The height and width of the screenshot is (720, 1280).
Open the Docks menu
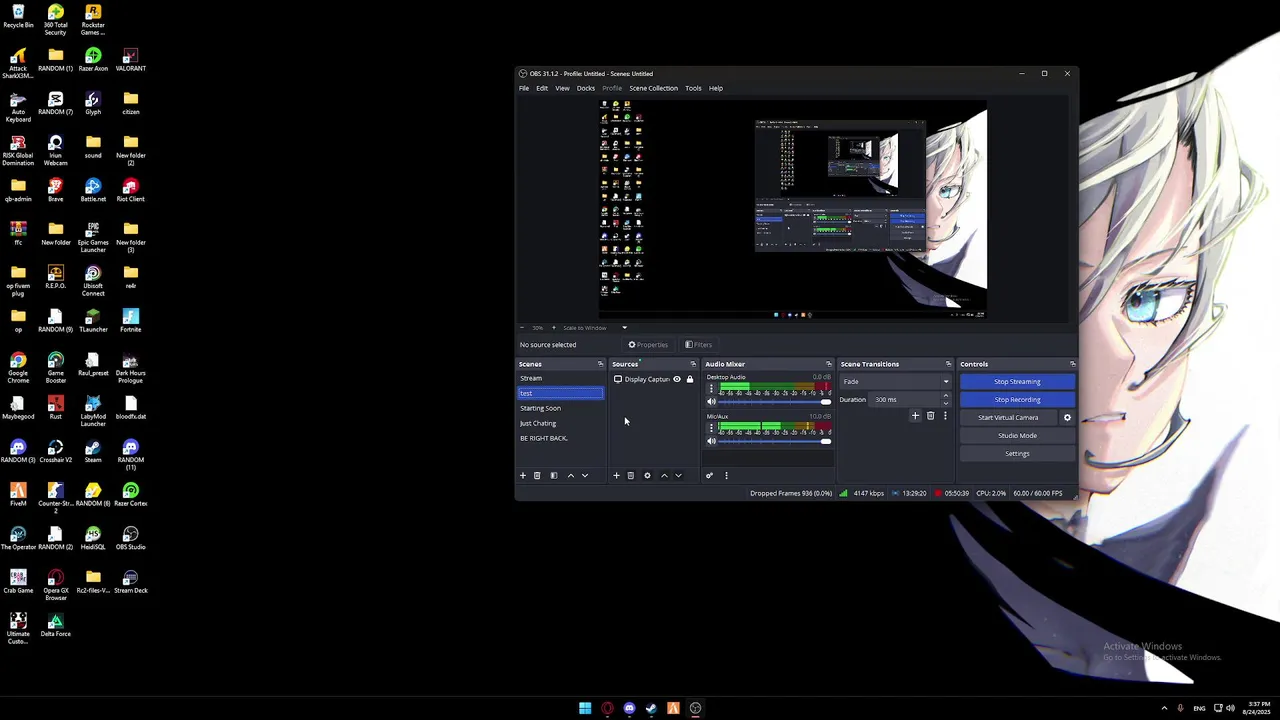click(x=586, y=88)
